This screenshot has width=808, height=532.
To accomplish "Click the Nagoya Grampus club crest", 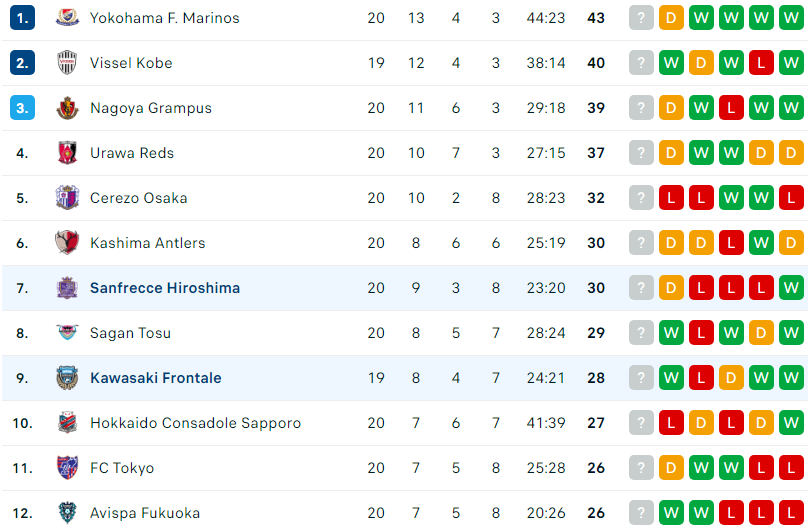I will pyautogui.click(x=67, y=108).
